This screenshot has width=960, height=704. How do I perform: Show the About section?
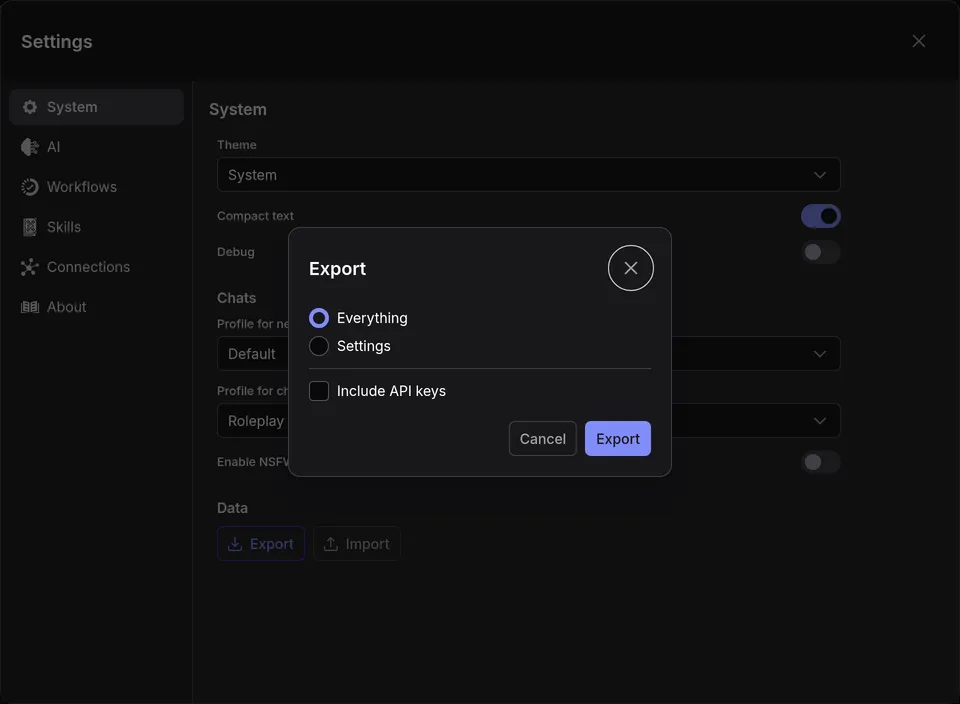(97, 307)
